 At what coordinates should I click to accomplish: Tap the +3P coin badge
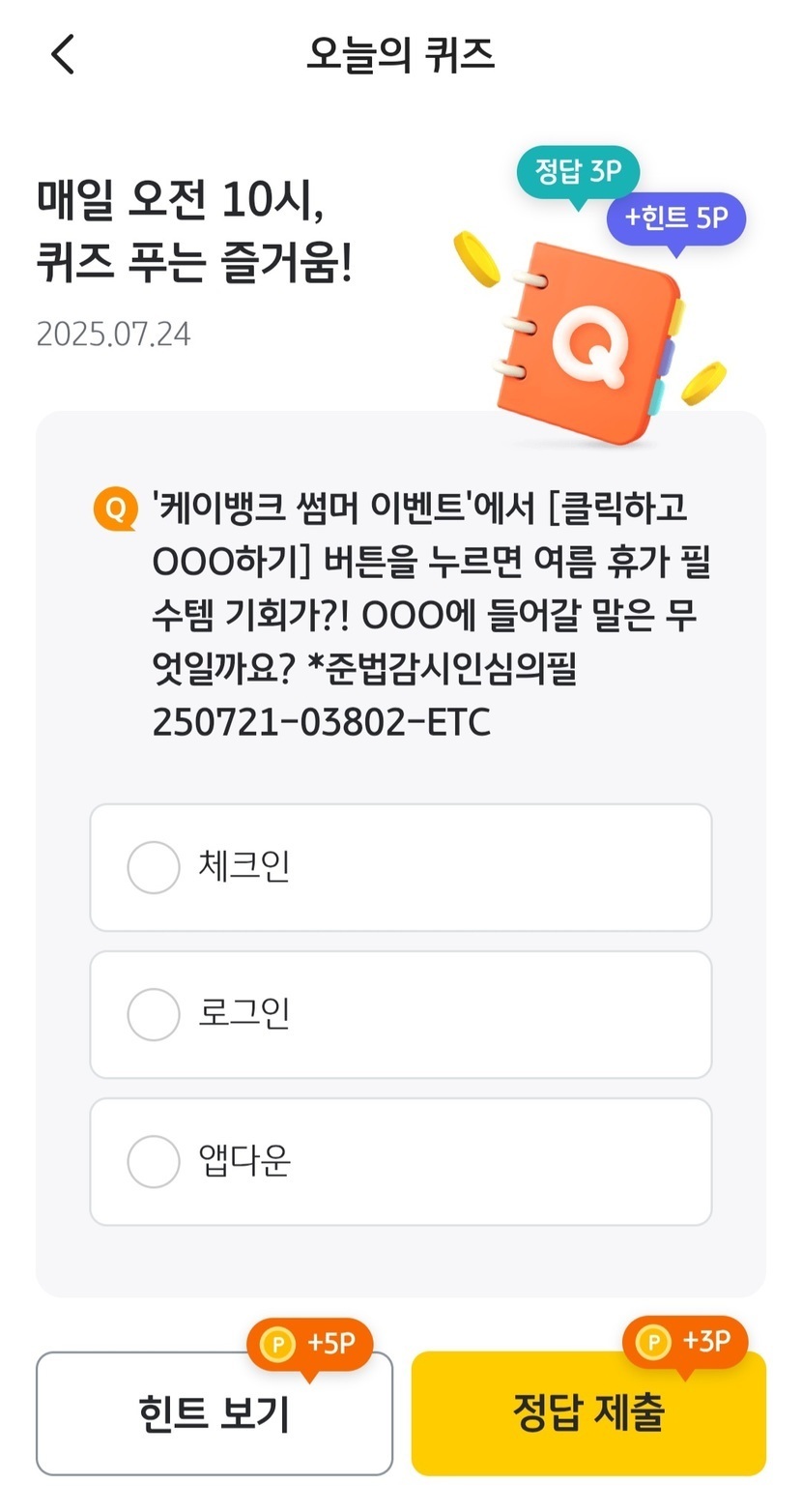[x=685, y=1341]
